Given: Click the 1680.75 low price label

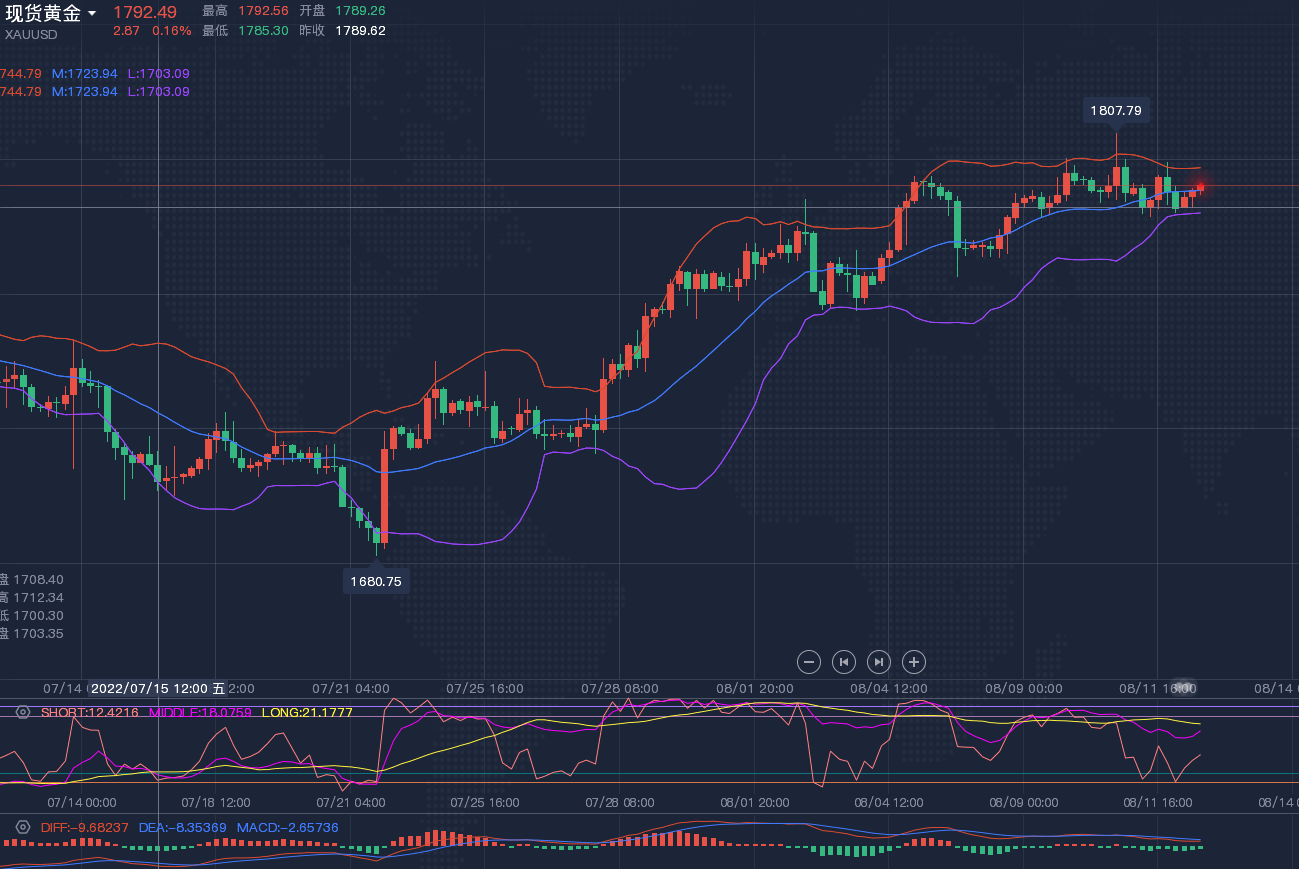Looking at the screenshot, I should point(376,581).
